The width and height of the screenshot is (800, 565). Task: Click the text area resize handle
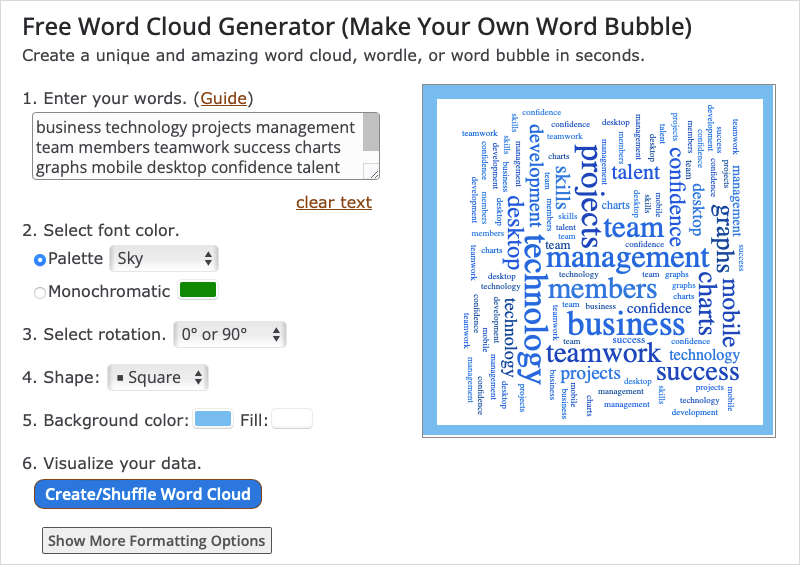[372, 171]
